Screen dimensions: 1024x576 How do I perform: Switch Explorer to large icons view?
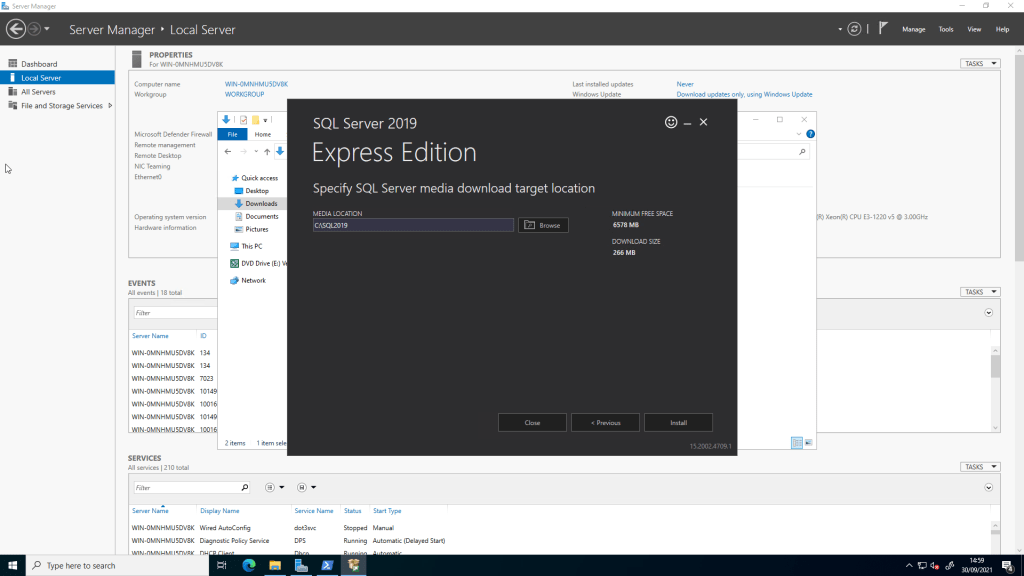pos(808,442)
